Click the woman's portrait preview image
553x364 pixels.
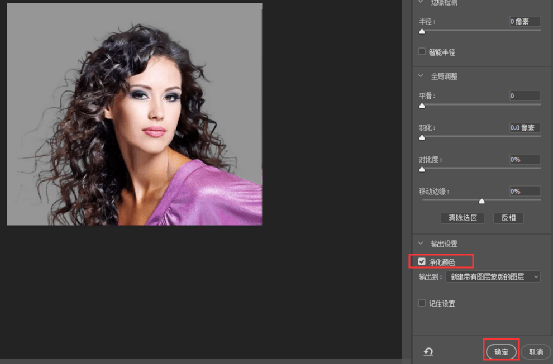pyautogui.click(x=135, y=114)
